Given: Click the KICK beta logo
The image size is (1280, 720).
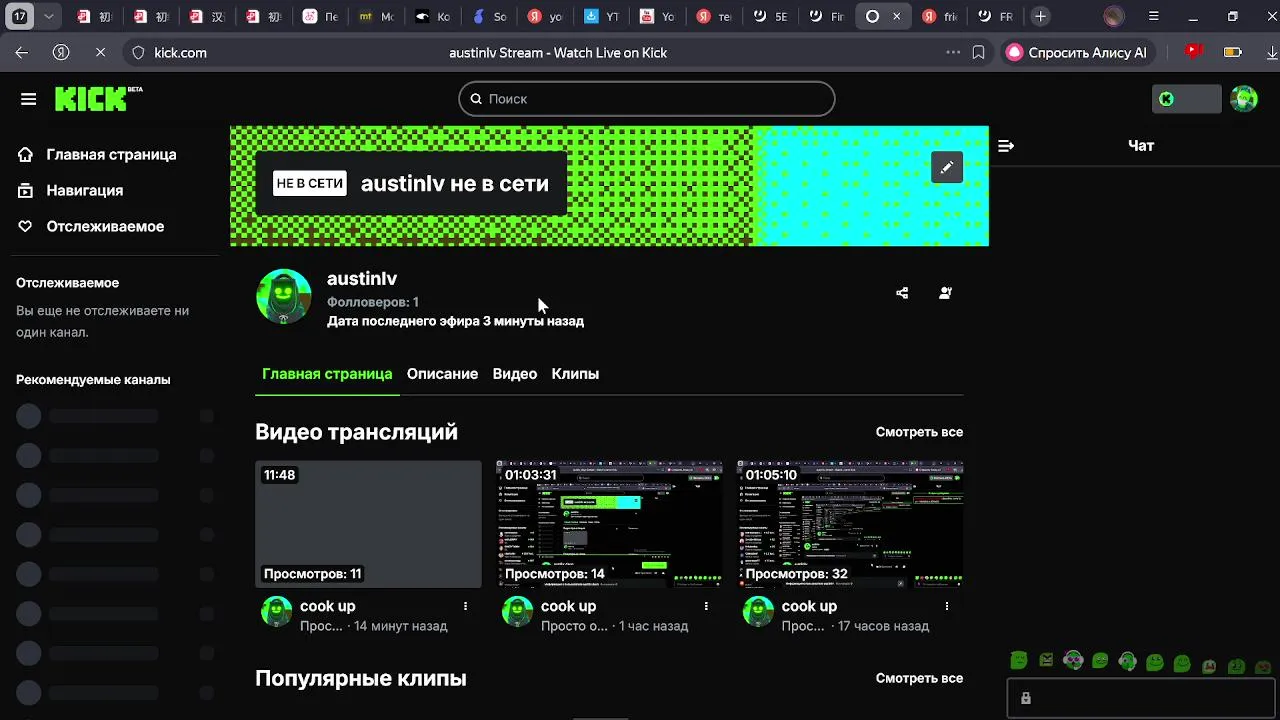Looking at the screenshot, I should tap(98, 98).
